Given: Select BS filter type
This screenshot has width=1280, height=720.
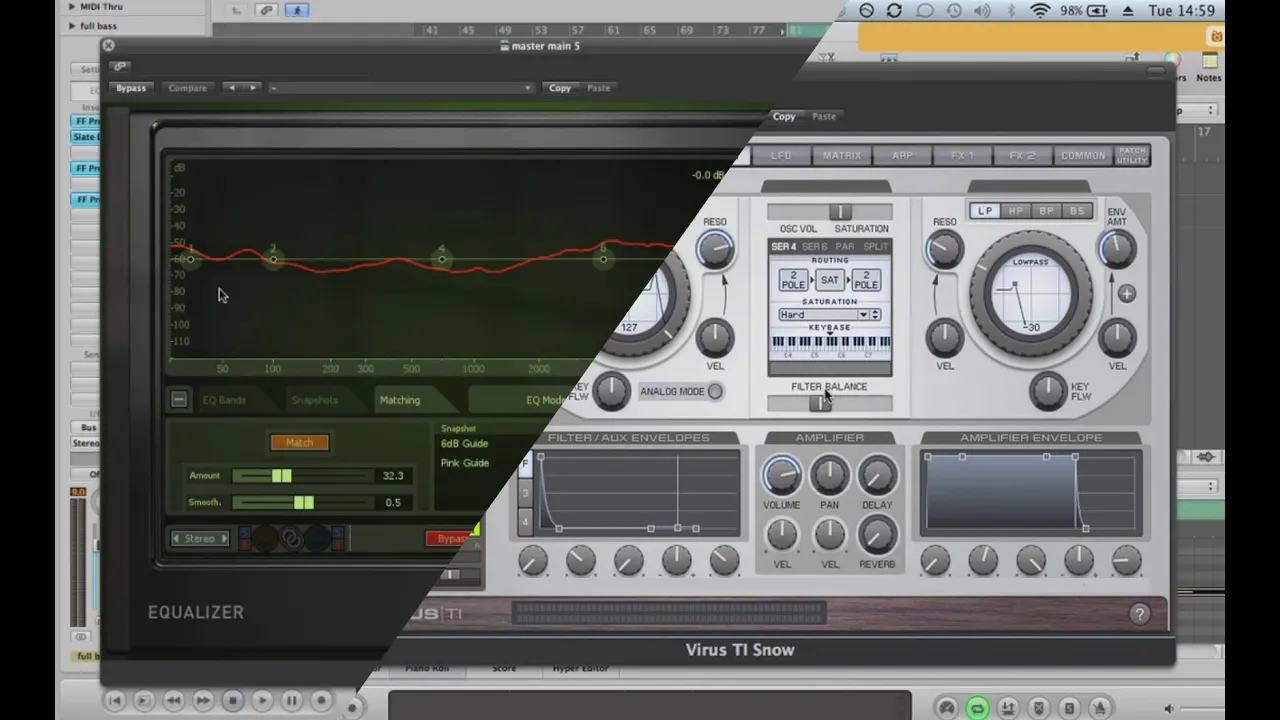Looking at the screenshot, I should [x=1076, y=211].
